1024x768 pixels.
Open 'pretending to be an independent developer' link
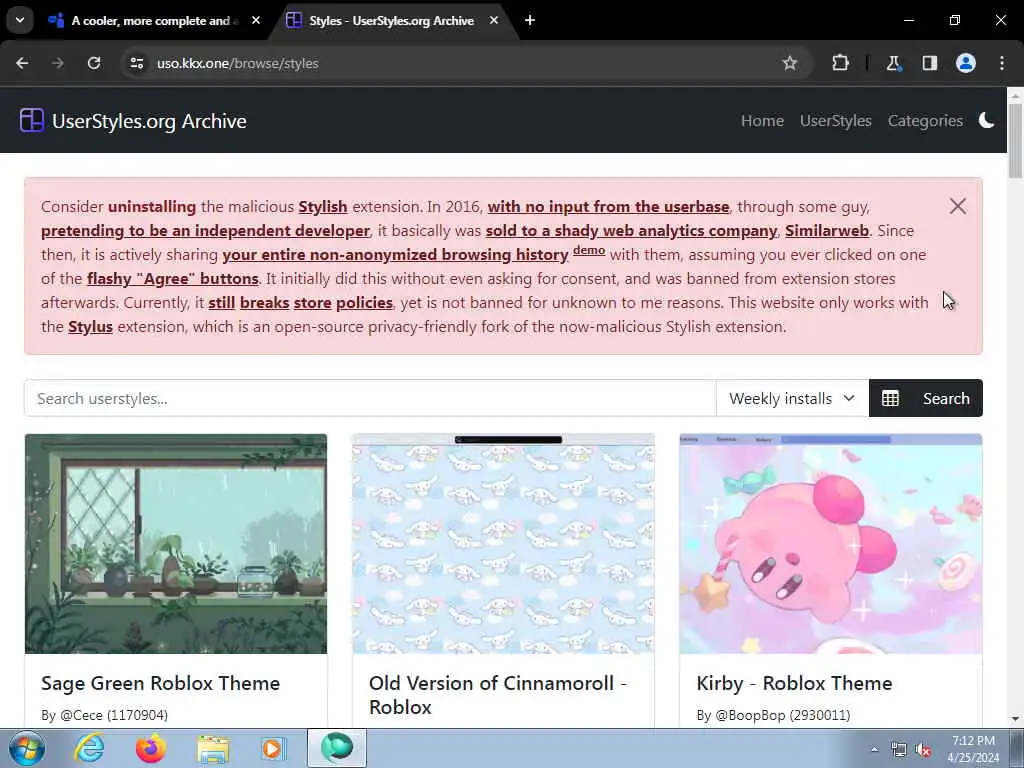(205, 231)
